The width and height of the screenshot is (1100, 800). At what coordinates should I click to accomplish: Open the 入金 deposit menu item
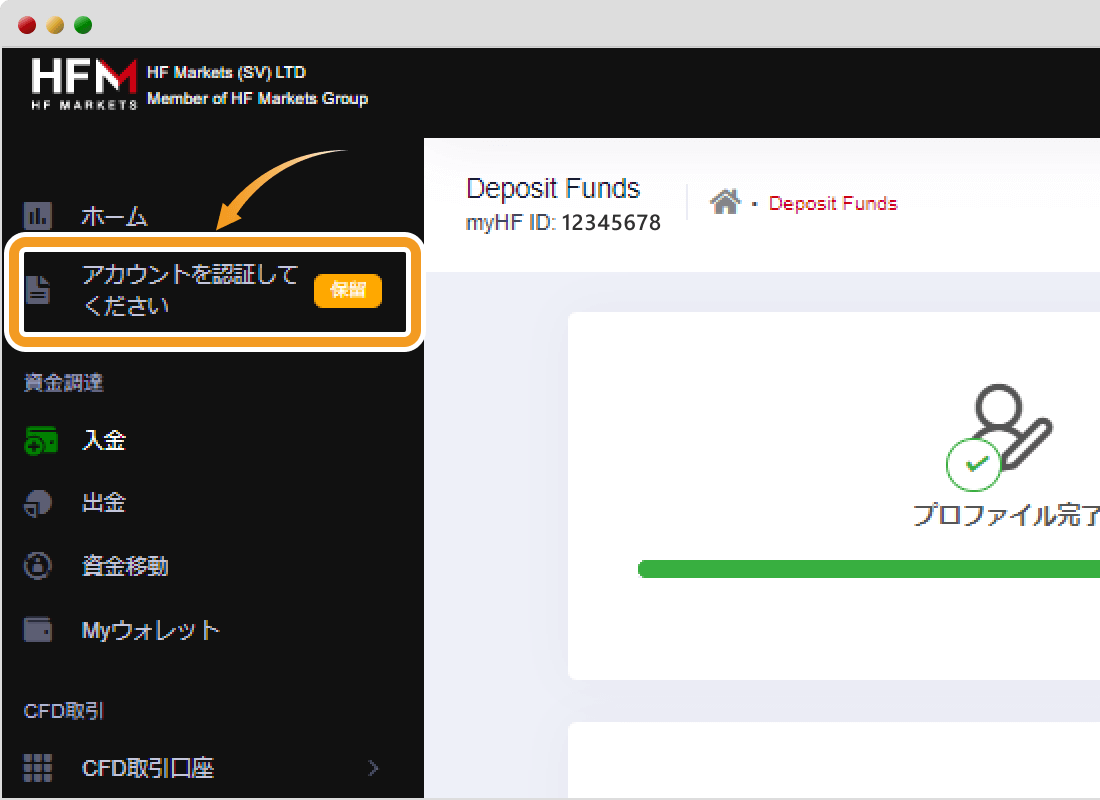[x=104, y=441]
